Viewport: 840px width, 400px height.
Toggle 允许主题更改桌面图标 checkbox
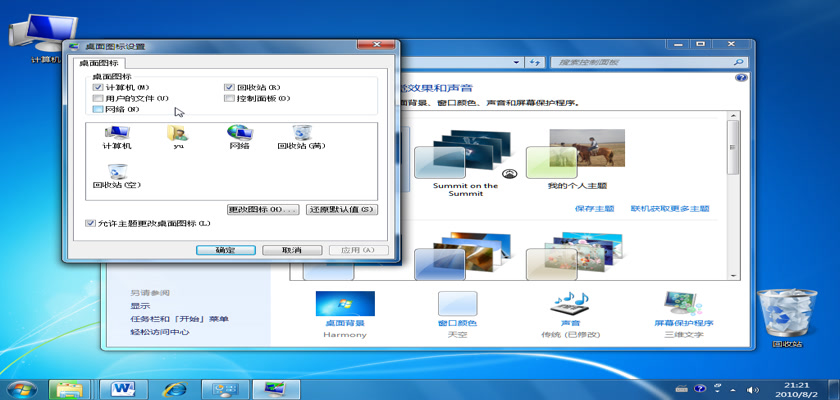[x=91, y=222]
